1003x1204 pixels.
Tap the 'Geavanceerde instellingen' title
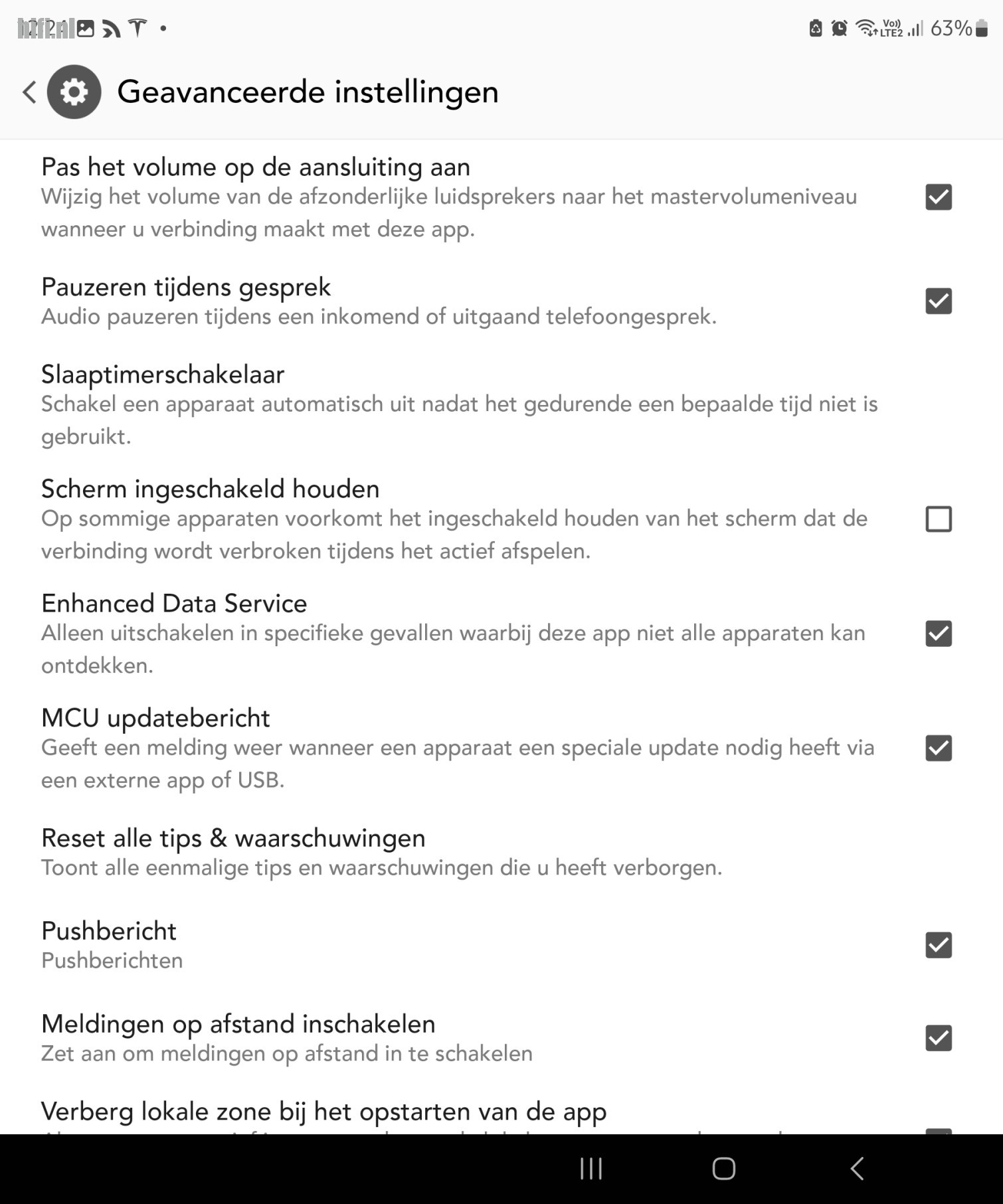point(308,92)
